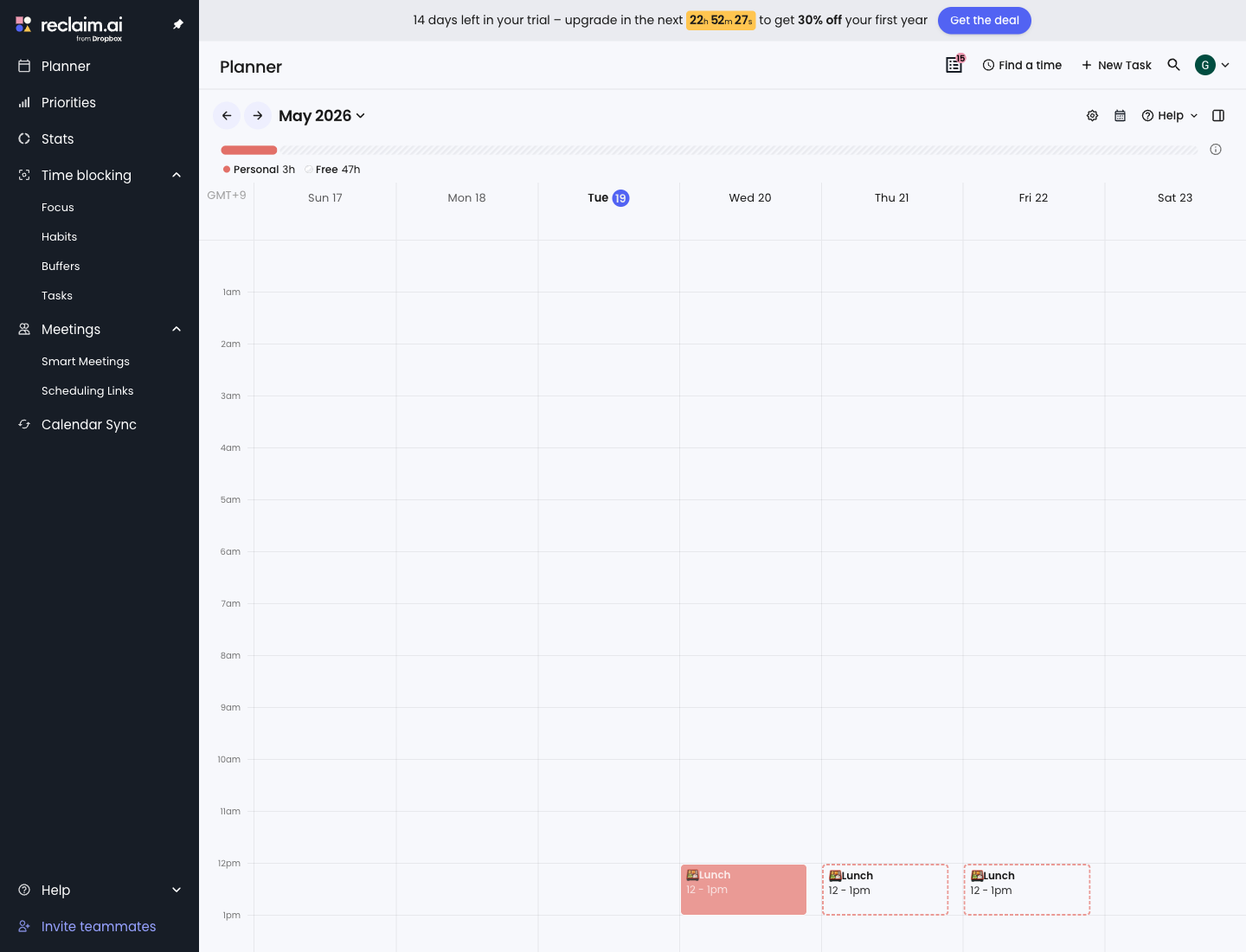The height and width of the screenshot is (952, 1246).
Task: Click the Personal 3h legend
Action: click(x=260, y=170)
